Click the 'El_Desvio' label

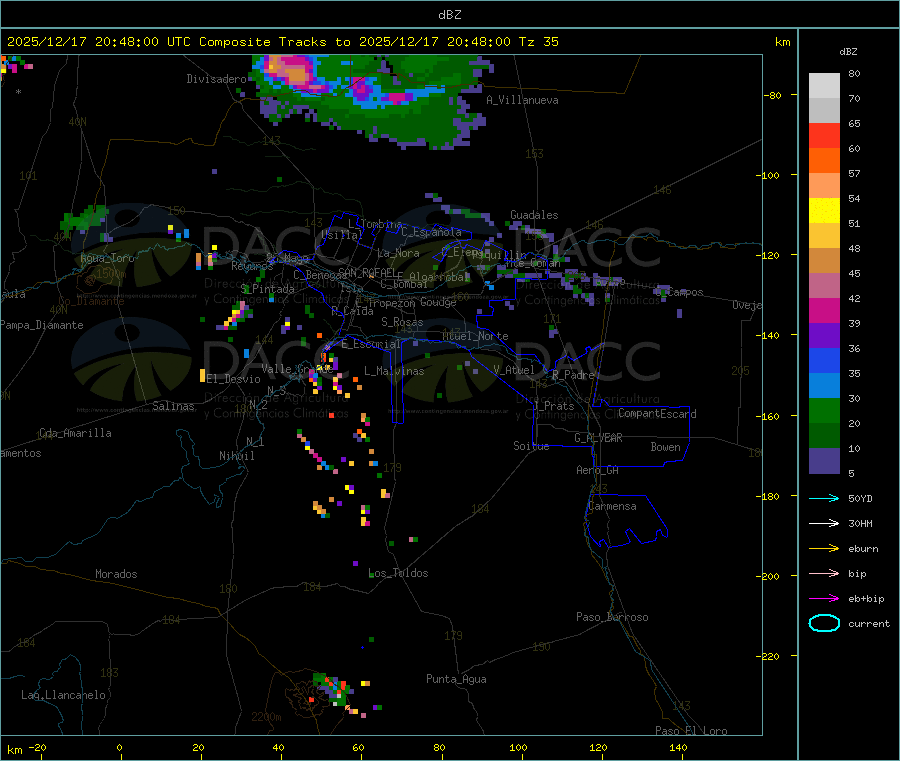(234, 379)
